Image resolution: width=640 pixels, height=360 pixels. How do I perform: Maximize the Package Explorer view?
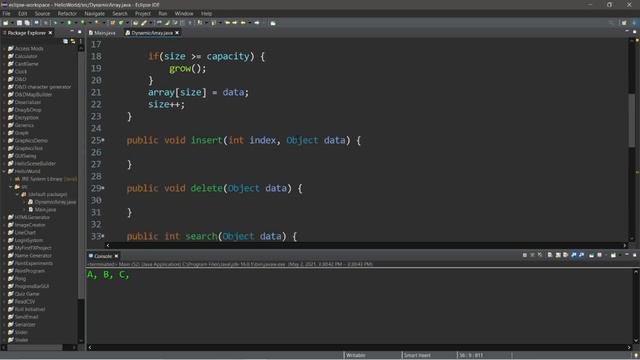(80, 31)
